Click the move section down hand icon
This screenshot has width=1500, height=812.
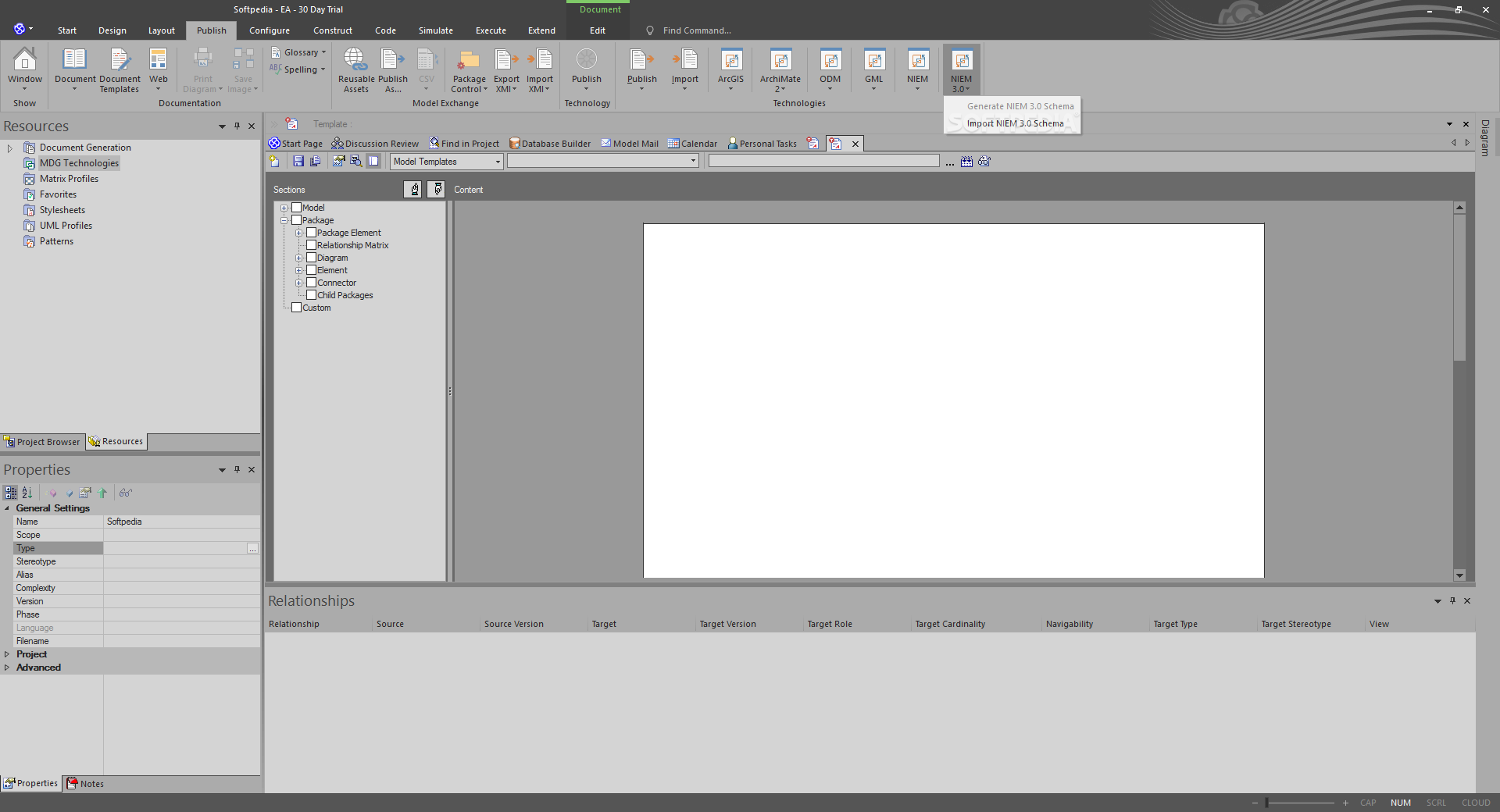click(437, 189)
